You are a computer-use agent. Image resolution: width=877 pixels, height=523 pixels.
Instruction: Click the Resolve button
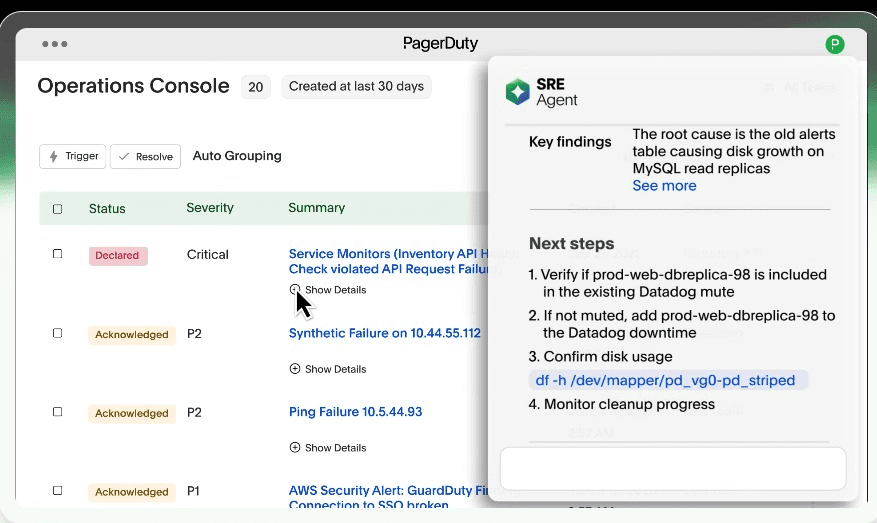(x=145, y=156)
